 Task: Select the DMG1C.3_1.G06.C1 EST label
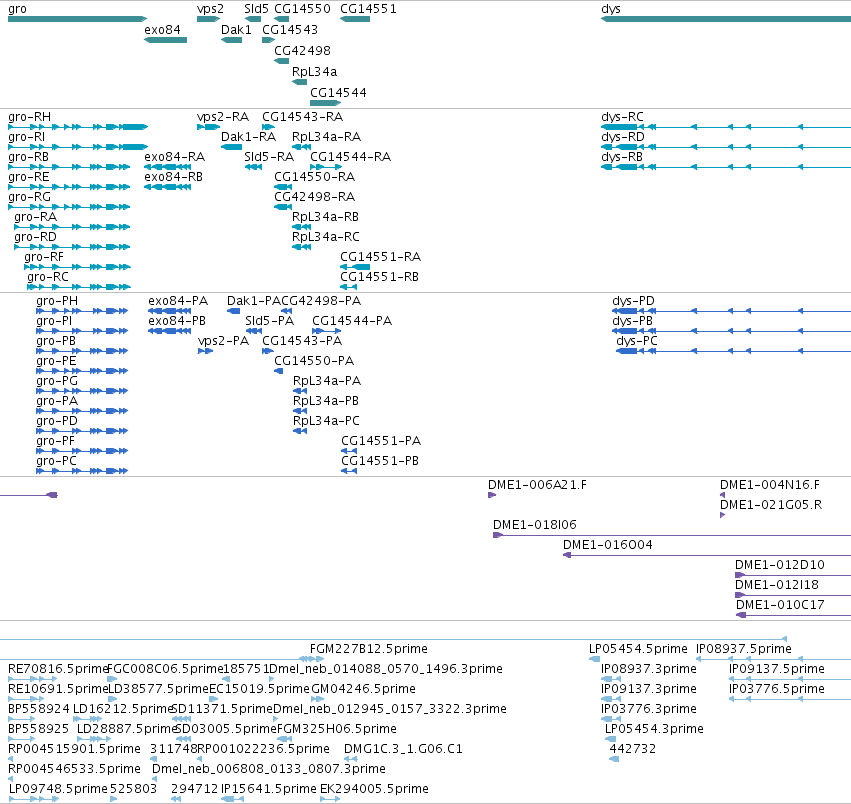click(403, 749)
